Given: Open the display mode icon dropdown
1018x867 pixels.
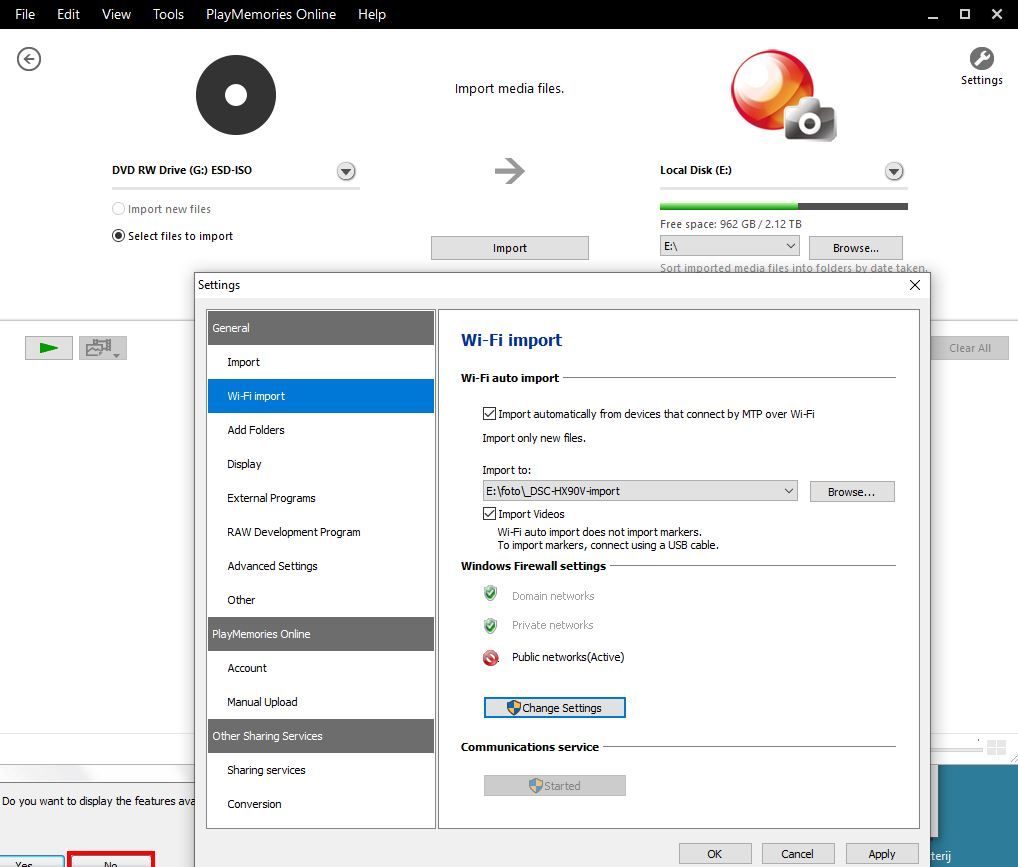Looking at the screenshot, I should [103, 348].
